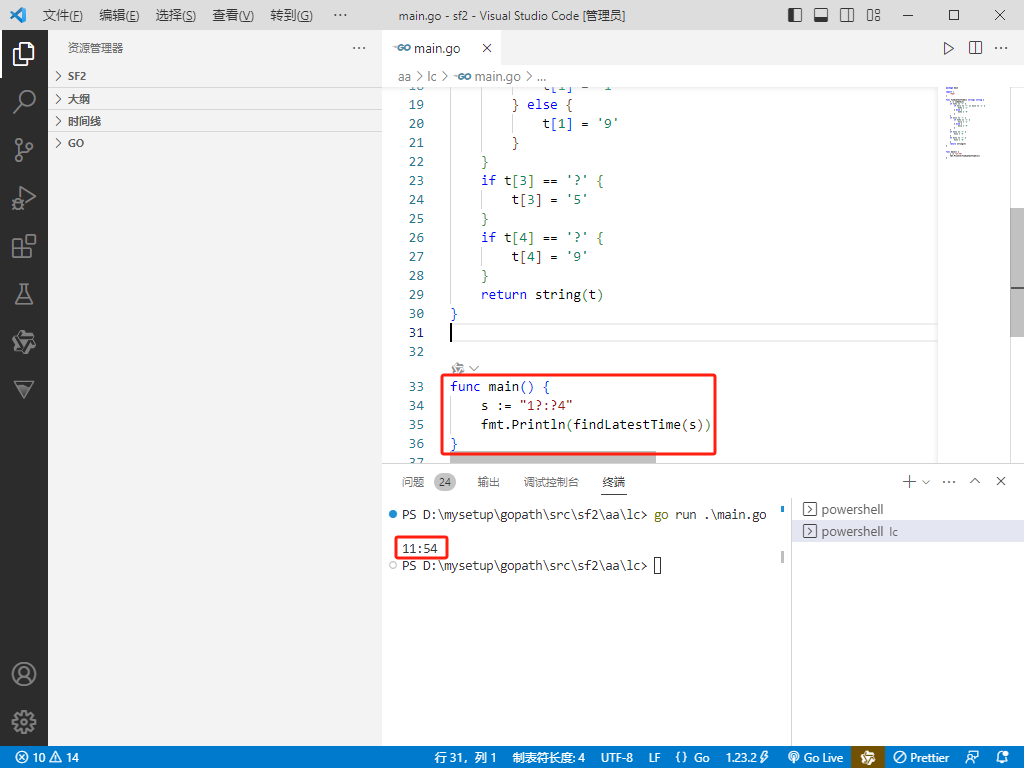Click the triangle icon in activity bar
1024x768 pixels.
[x=24, y=390]
